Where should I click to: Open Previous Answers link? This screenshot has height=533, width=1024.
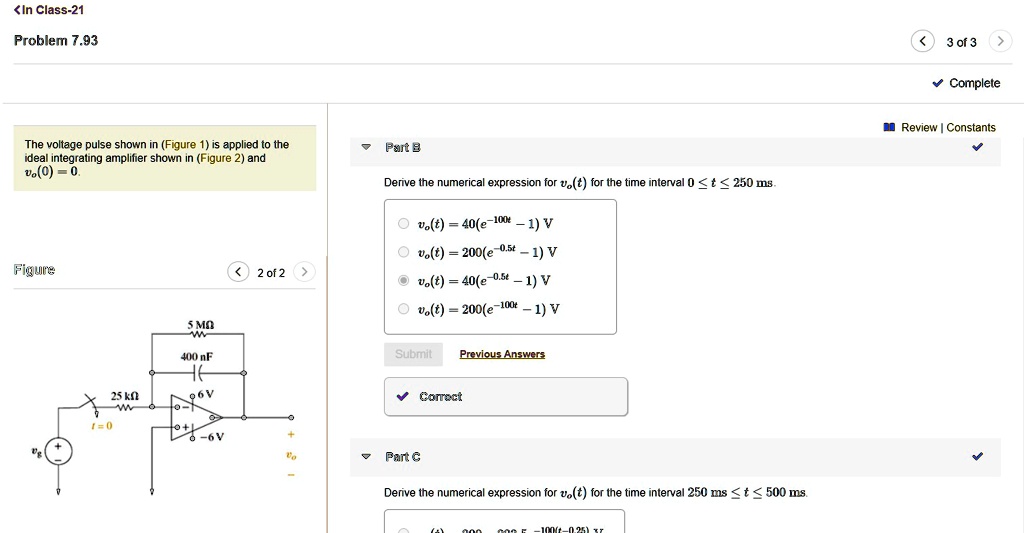pos(502,354)
